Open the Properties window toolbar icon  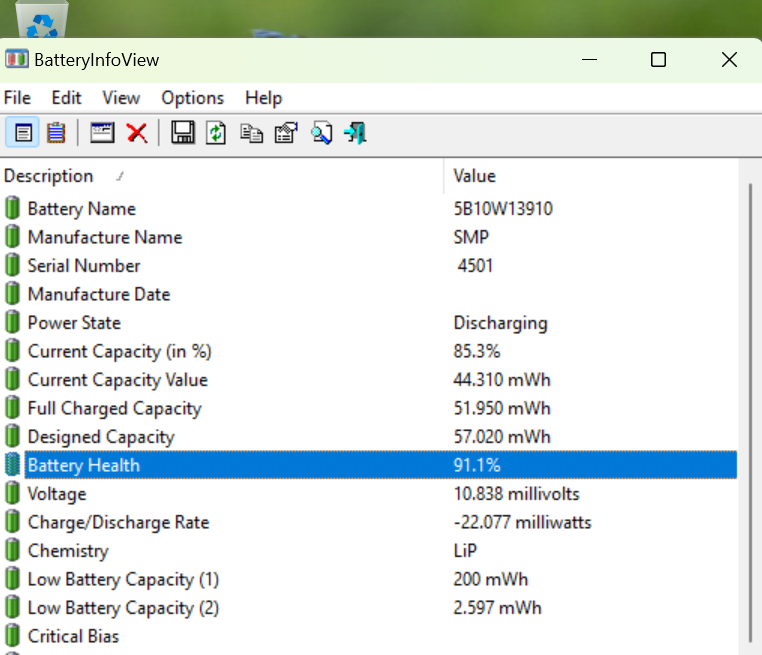[x=102, y=133]
